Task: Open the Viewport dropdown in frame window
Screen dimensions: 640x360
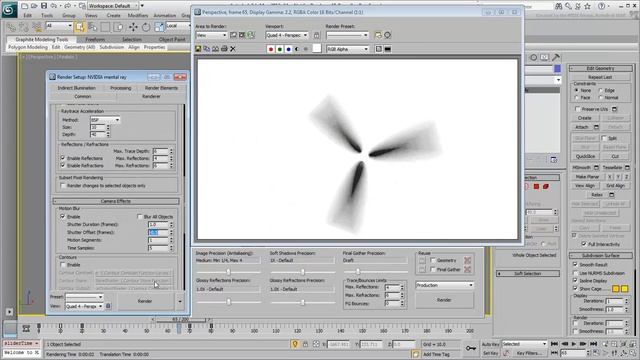Action: pyautogui.click(x=287, y=36)
